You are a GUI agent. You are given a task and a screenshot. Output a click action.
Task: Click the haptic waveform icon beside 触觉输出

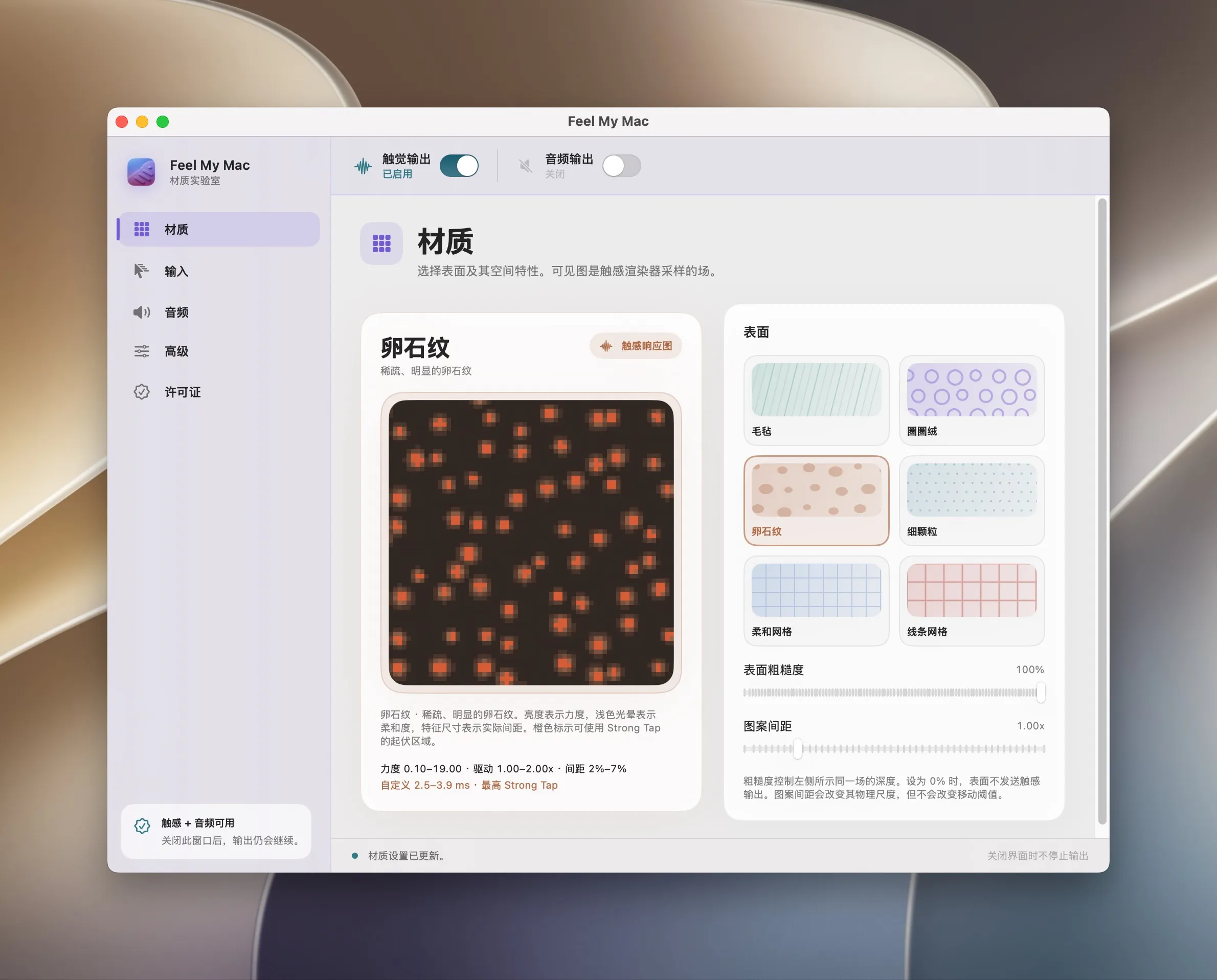pos(363,166)
